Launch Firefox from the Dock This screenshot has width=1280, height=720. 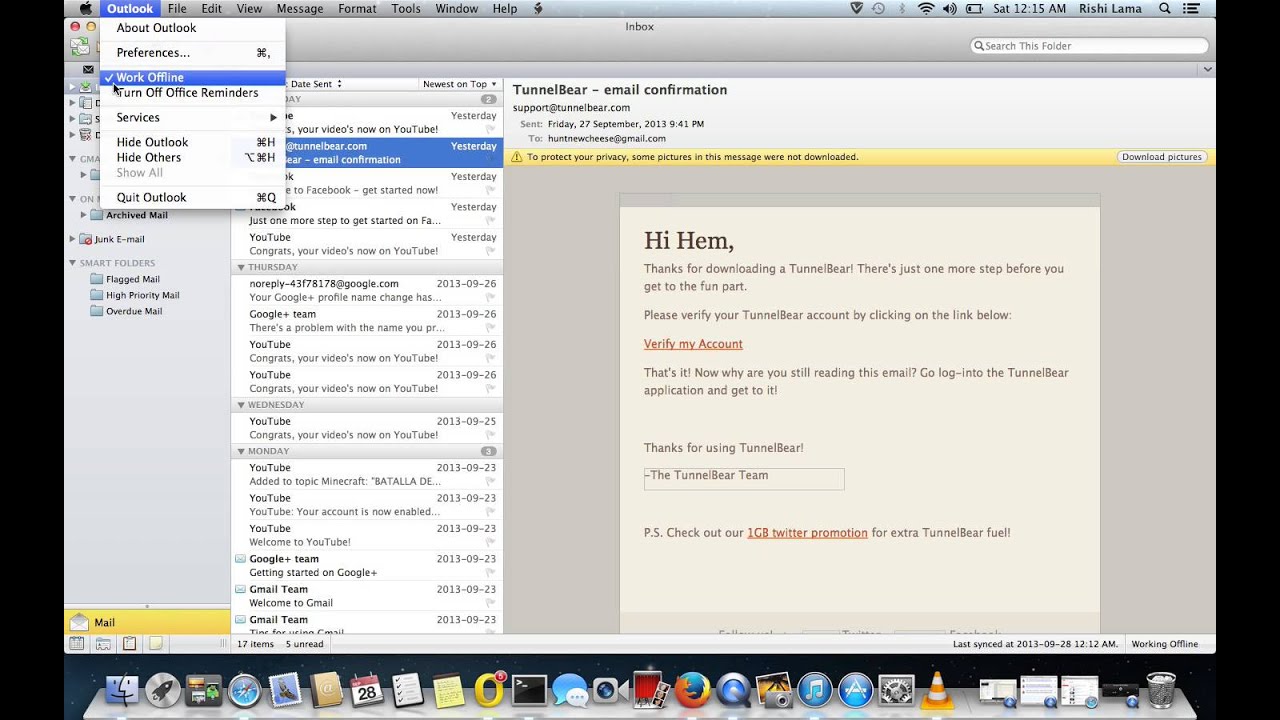[x=692, y=690]
